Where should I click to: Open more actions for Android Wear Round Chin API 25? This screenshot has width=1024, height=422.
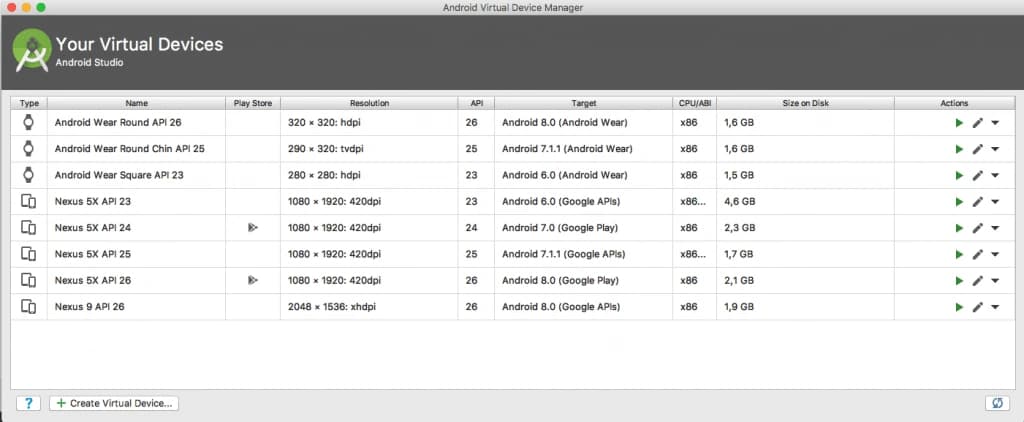[x=995, y=149]
